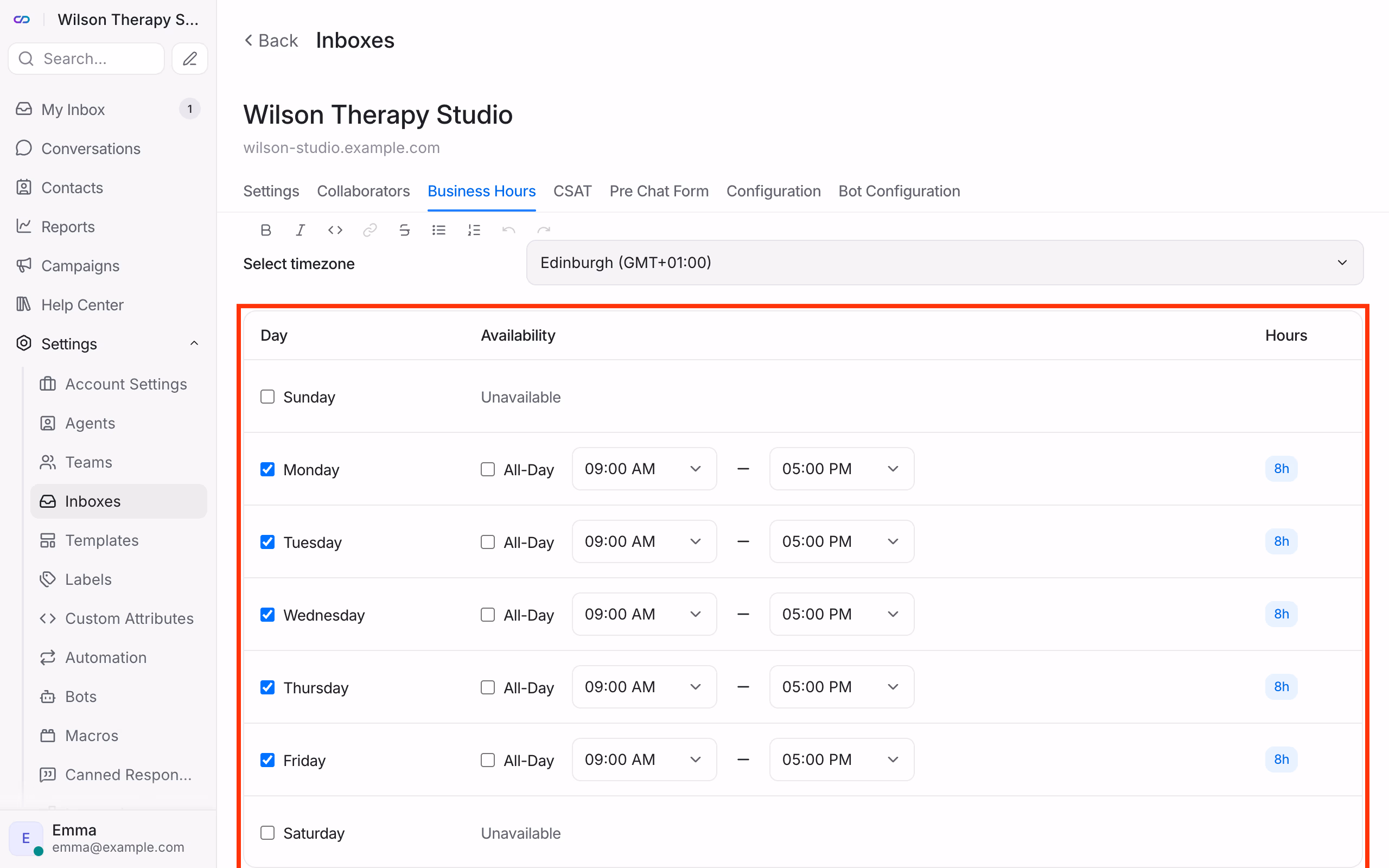Viewport: 1389px width, 868px height.
Task: Click the inline code formatting icon
Action: click(335, 230)
